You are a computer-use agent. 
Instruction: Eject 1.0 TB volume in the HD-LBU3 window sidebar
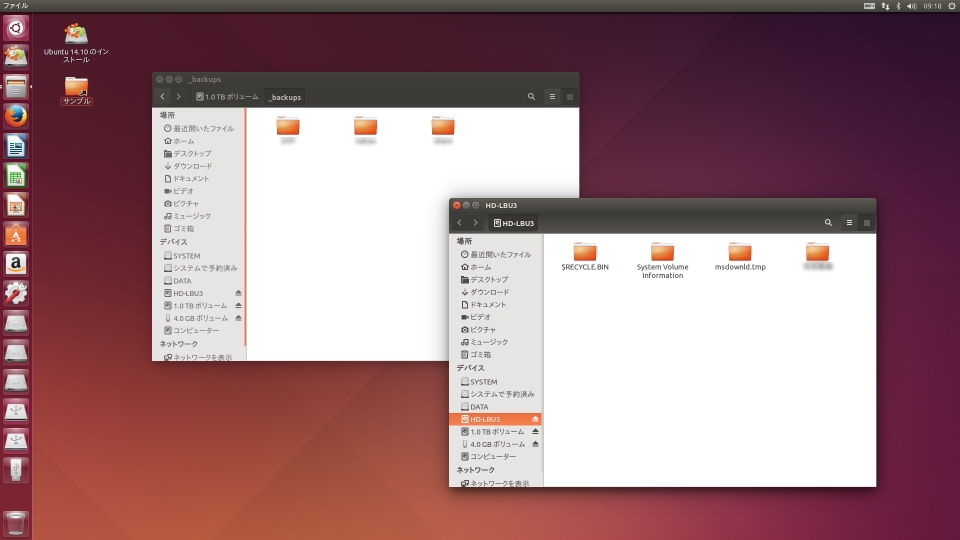click(535, 432)
